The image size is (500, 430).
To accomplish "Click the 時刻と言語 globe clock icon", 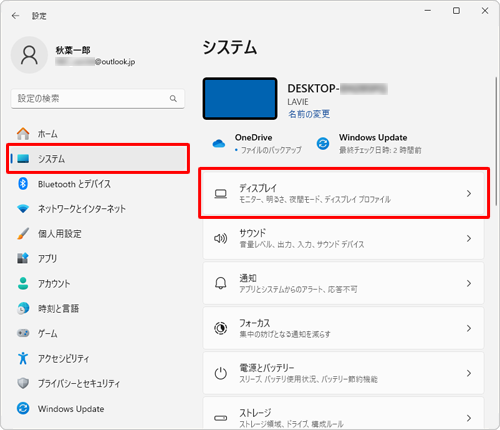I will click(23, 308).
